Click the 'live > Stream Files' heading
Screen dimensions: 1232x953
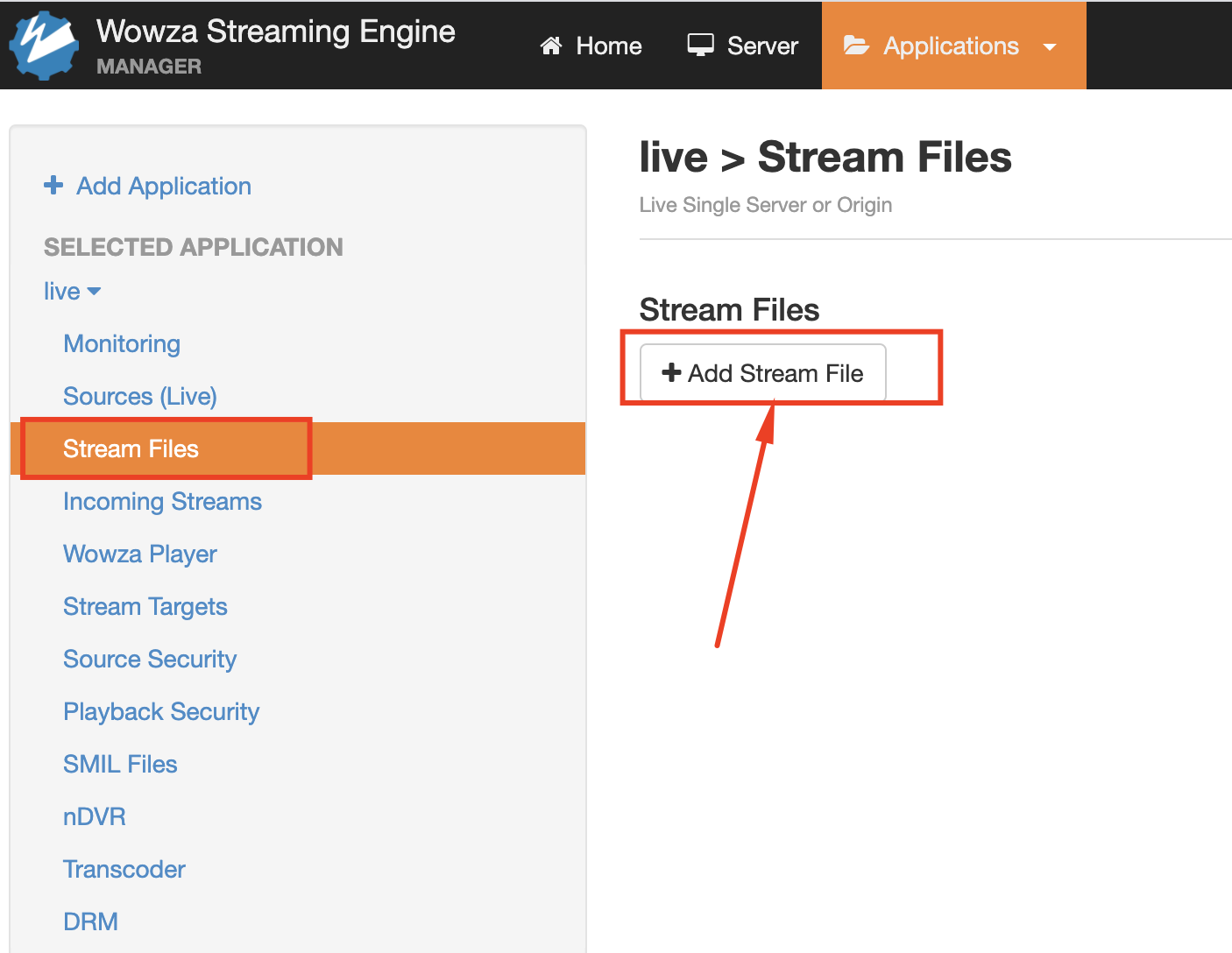825,158
